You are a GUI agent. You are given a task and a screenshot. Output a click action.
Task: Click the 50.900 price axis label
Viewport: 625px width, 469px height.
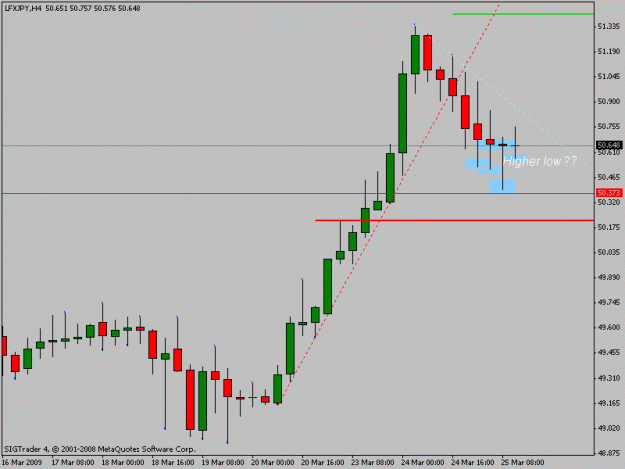[609, 102]
